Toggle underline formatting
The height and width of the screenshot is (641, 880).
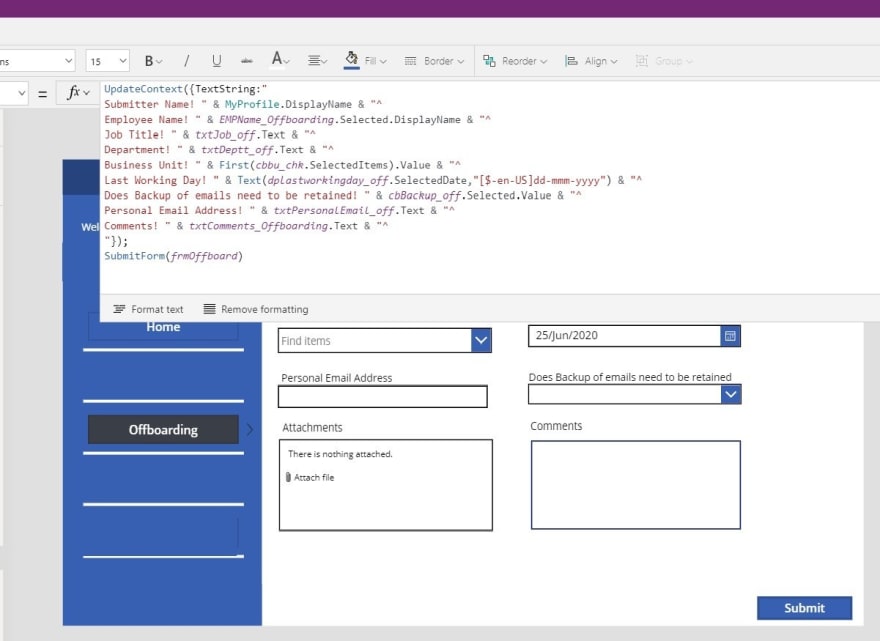pyautogui.click(x=217, y=61)
